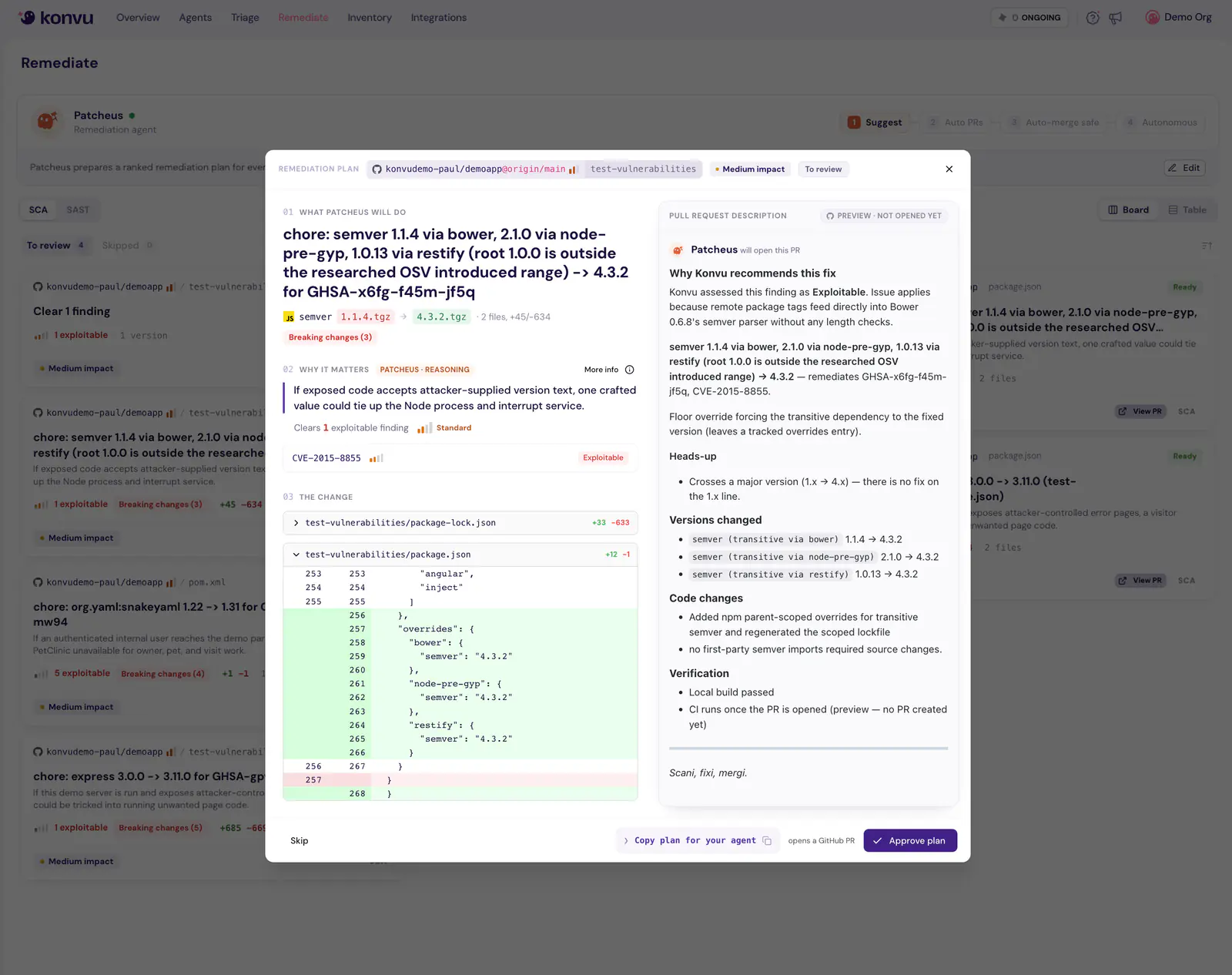
Task: Click the More info circle icon
Action: tap(629, 370)
